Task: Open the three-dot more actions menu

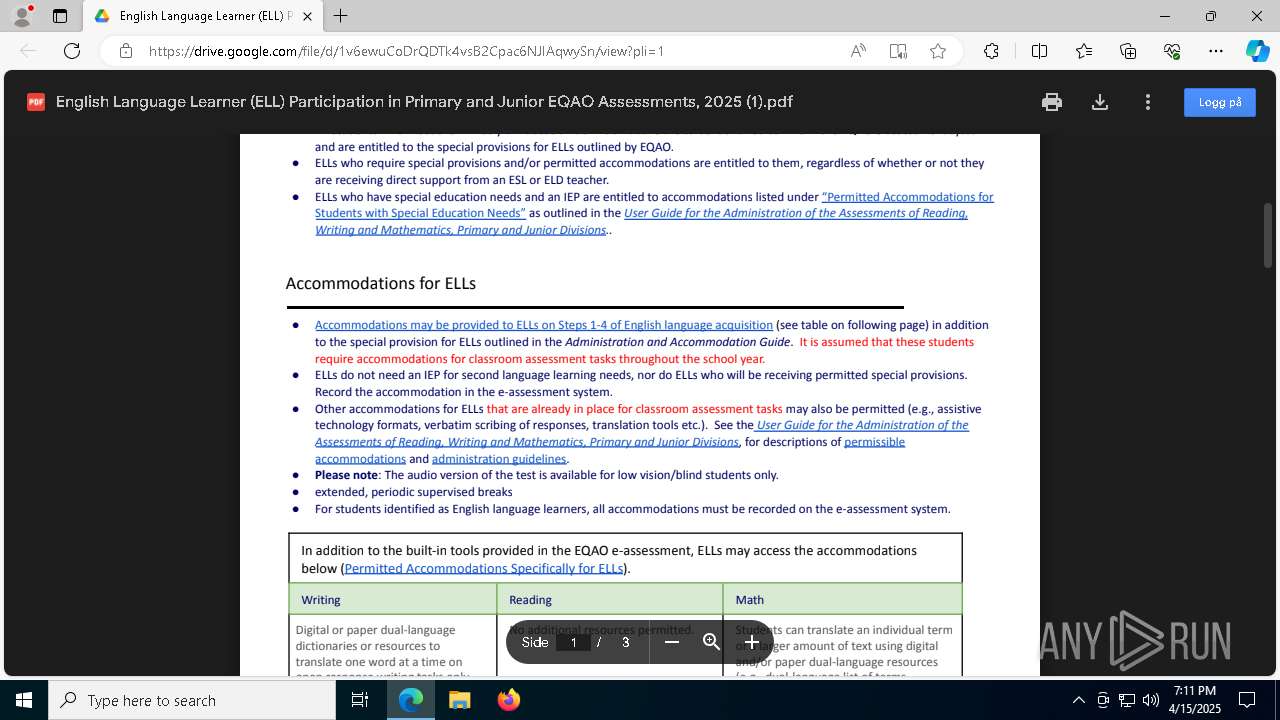Action: [x=1148, y=102]
